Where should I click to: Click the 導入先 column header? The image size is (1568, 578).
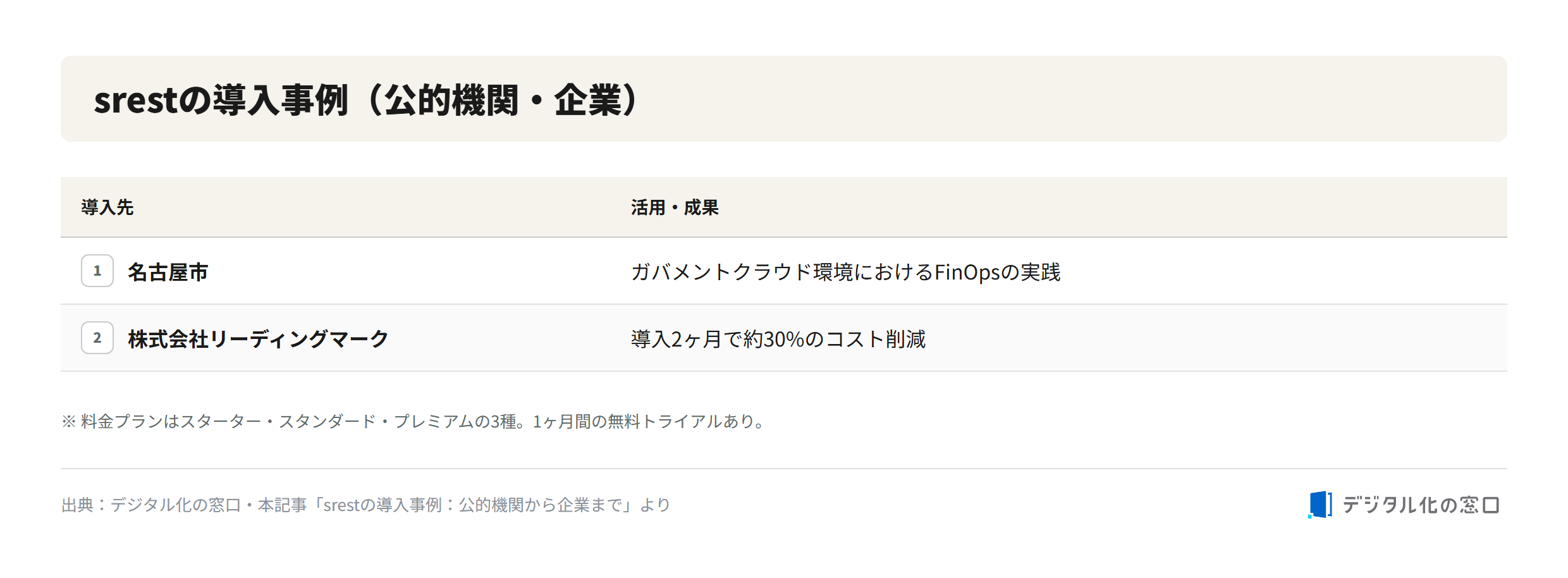point(107,207)
